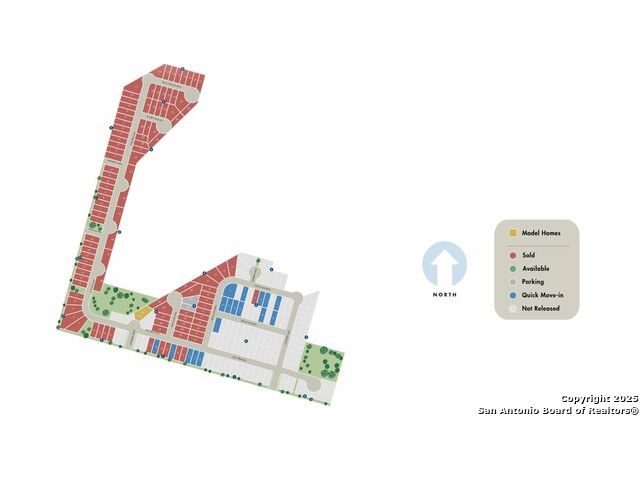
Task: Select the Quick Move-in legend label
Action: tap(541, 295)
